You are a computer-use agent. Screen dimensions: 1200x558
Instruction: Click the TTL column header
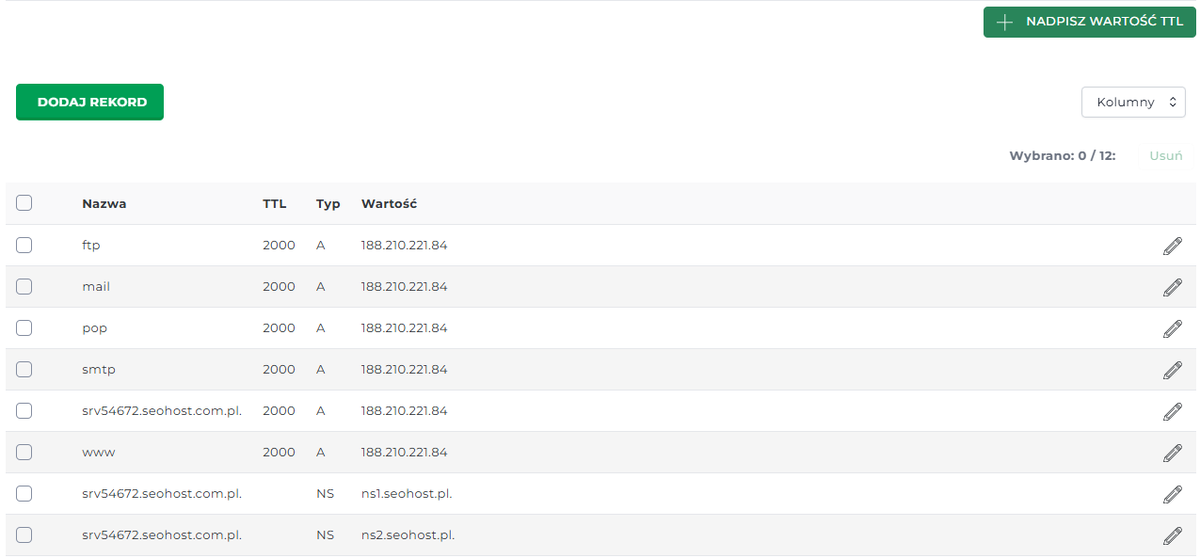tap(274, 204)
